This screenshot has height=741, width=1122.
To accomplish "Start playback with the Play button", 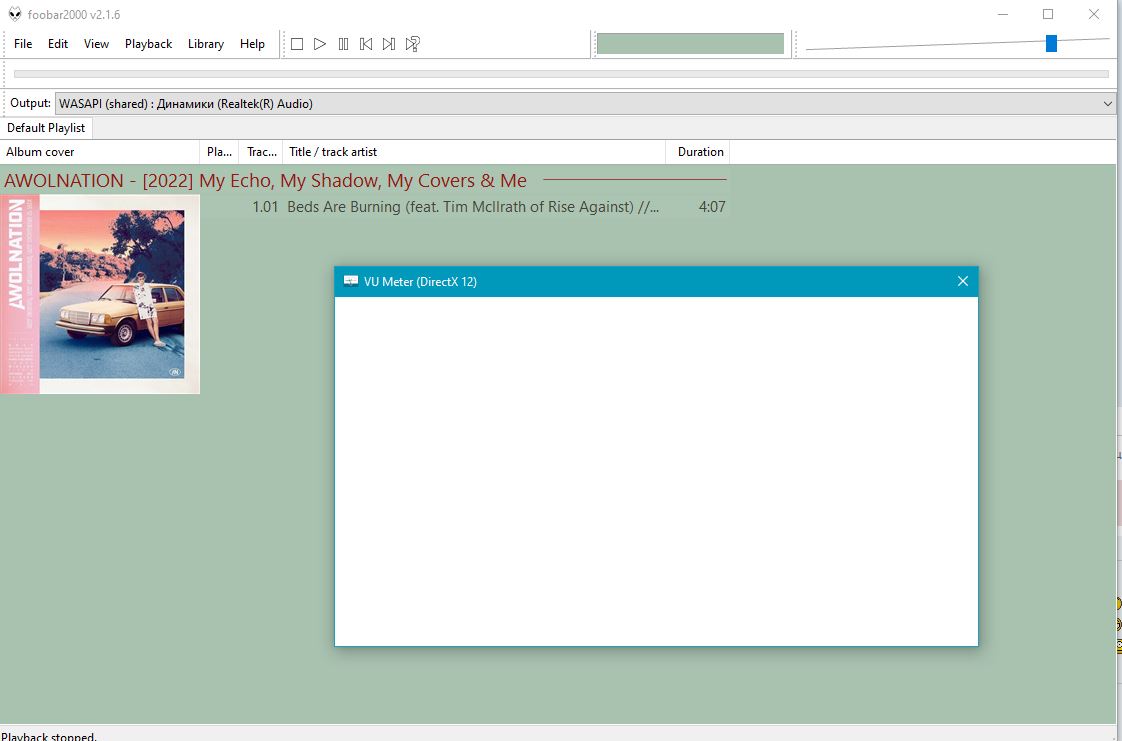I will (x=320, y=44).
